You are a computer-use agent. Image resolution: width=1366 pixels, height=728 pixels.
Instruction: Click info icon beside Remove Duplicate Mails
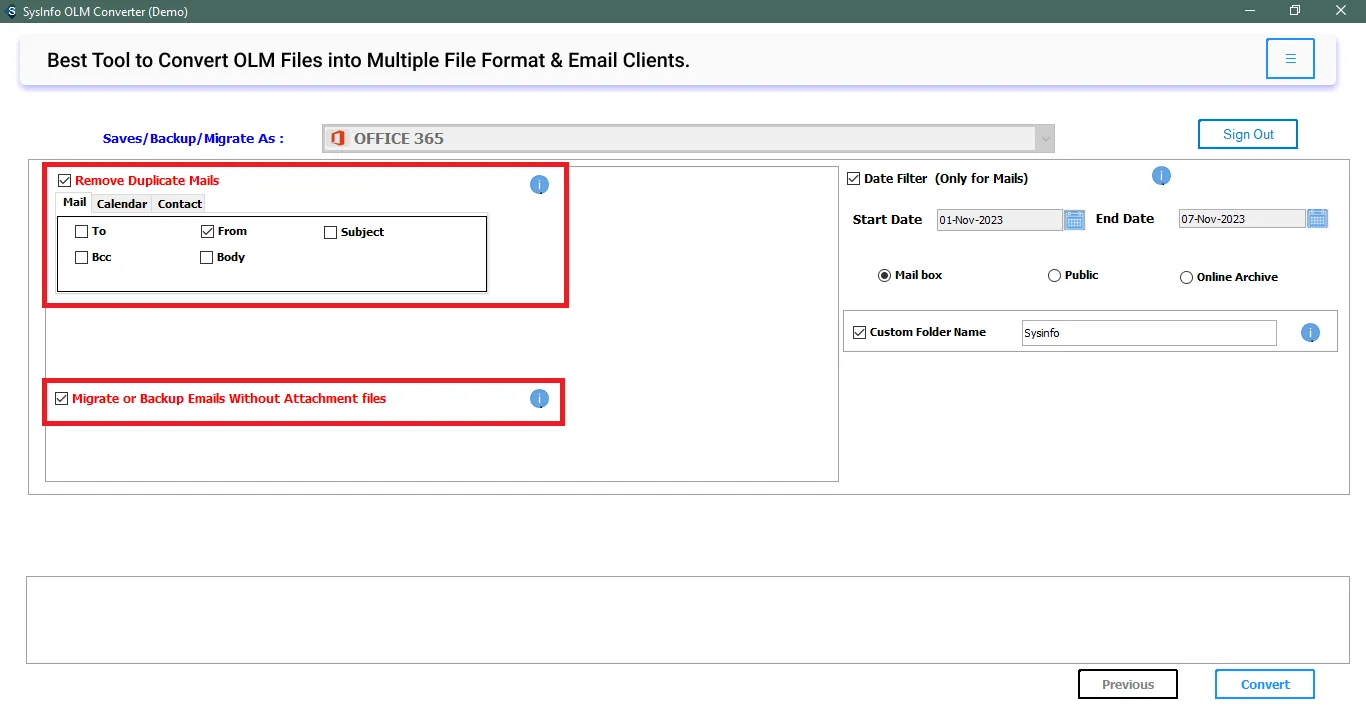tap(539, 184)
